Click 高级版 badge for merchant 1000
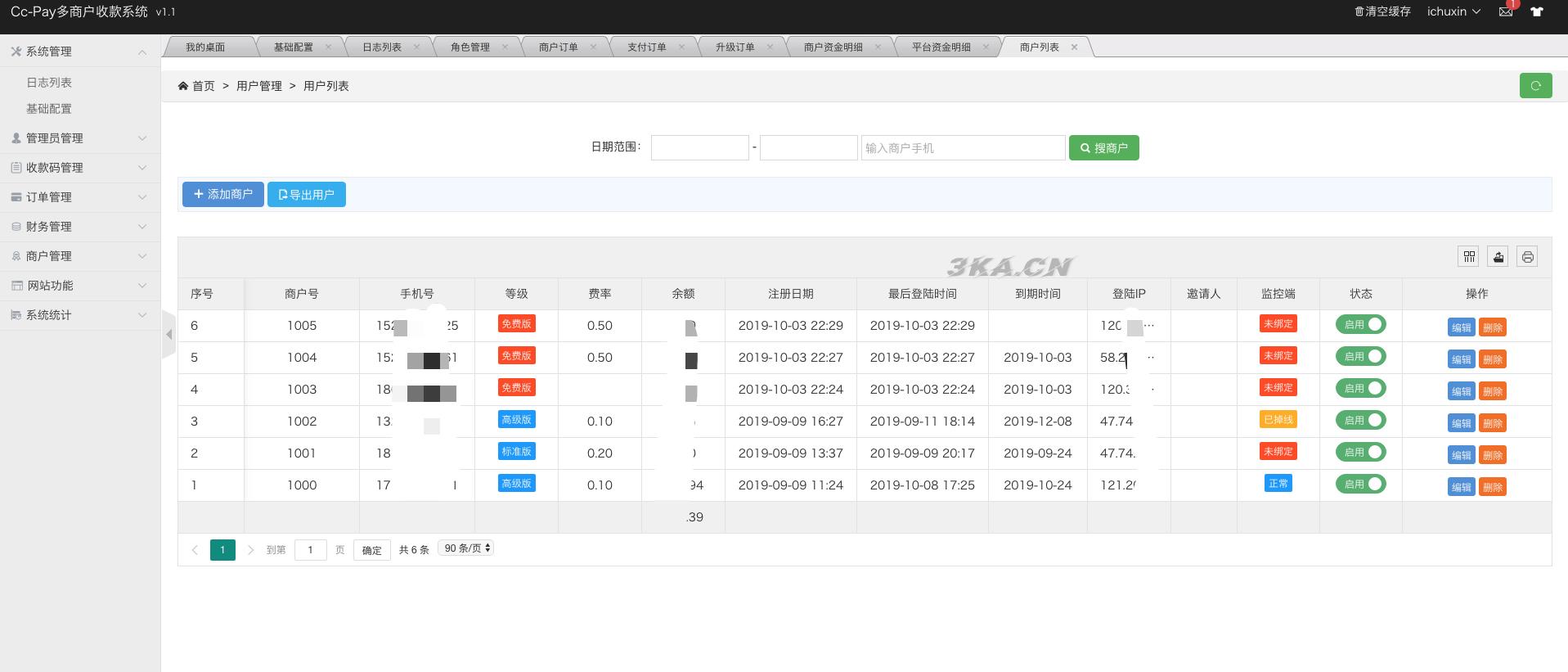 point(516,484)
